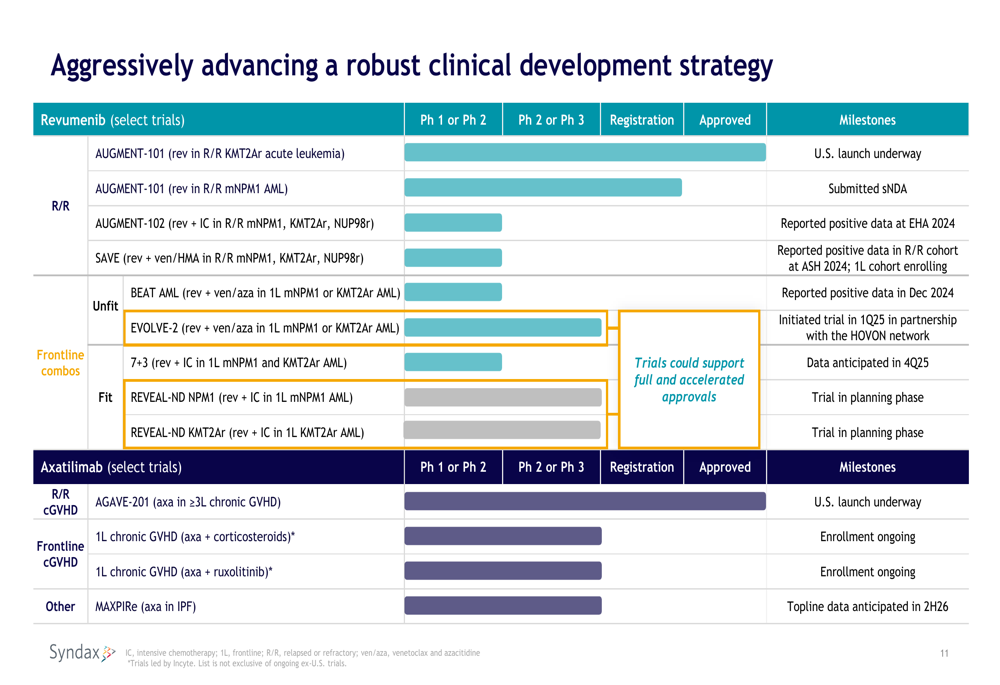
Task: Click '1L chronic GVHD (axa + corticosteroids)*'
Action: click(195, 536)
